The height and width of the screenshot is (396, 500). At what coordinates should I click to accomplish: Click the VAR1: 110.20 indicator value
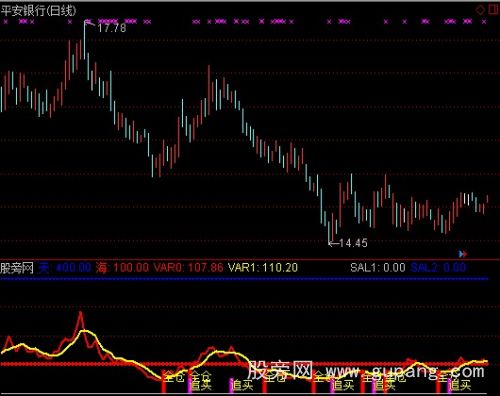click(x=263, y=268)
